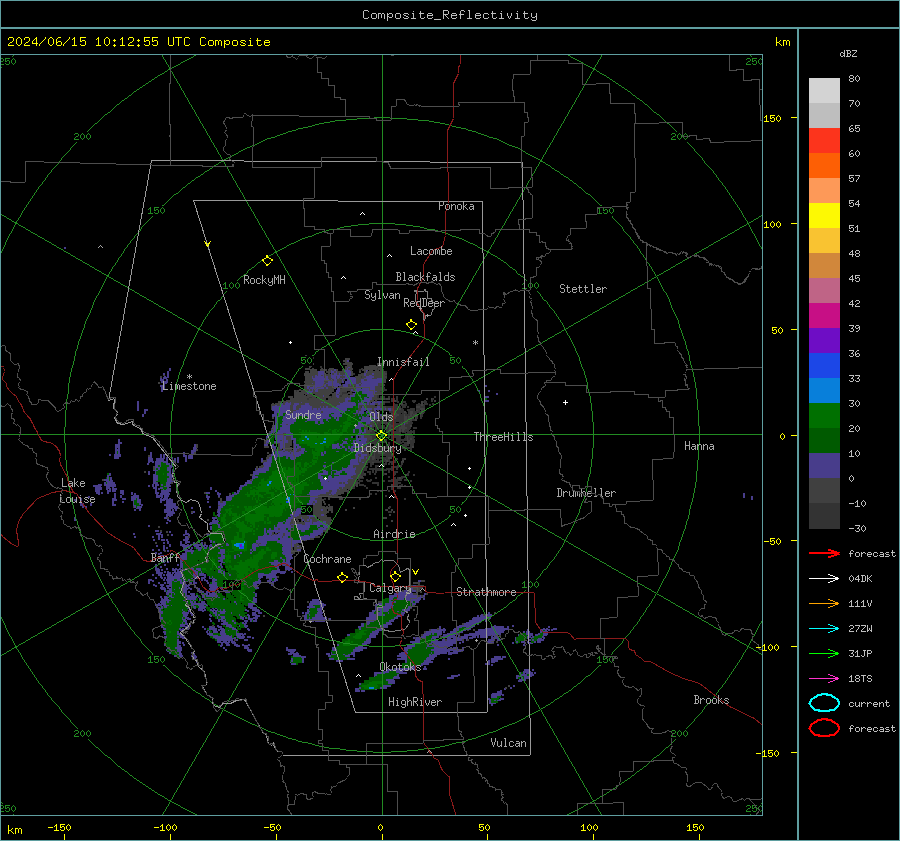900x841 pixels.
Task: Click the green 31JP arrow icon
Action: [824, 653]
